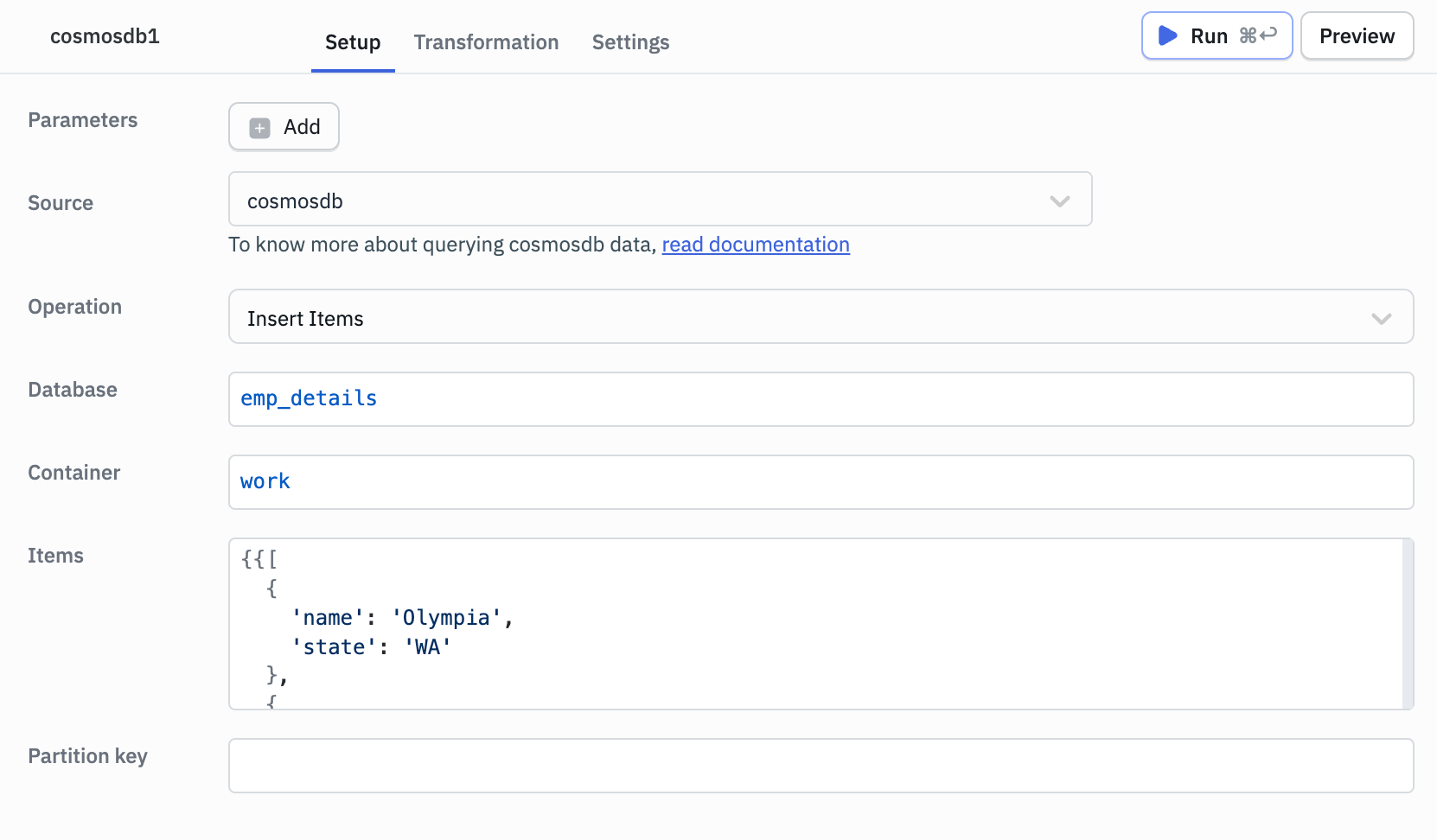Click into the Container field
This screenshot has width=1437, height=840.
pyautogui.click(x=820, y=482)
